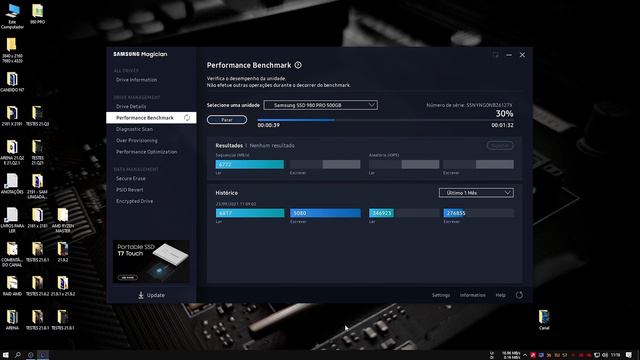
Task: Open the Canal desktop folder
Action: (x=544, y=320)
